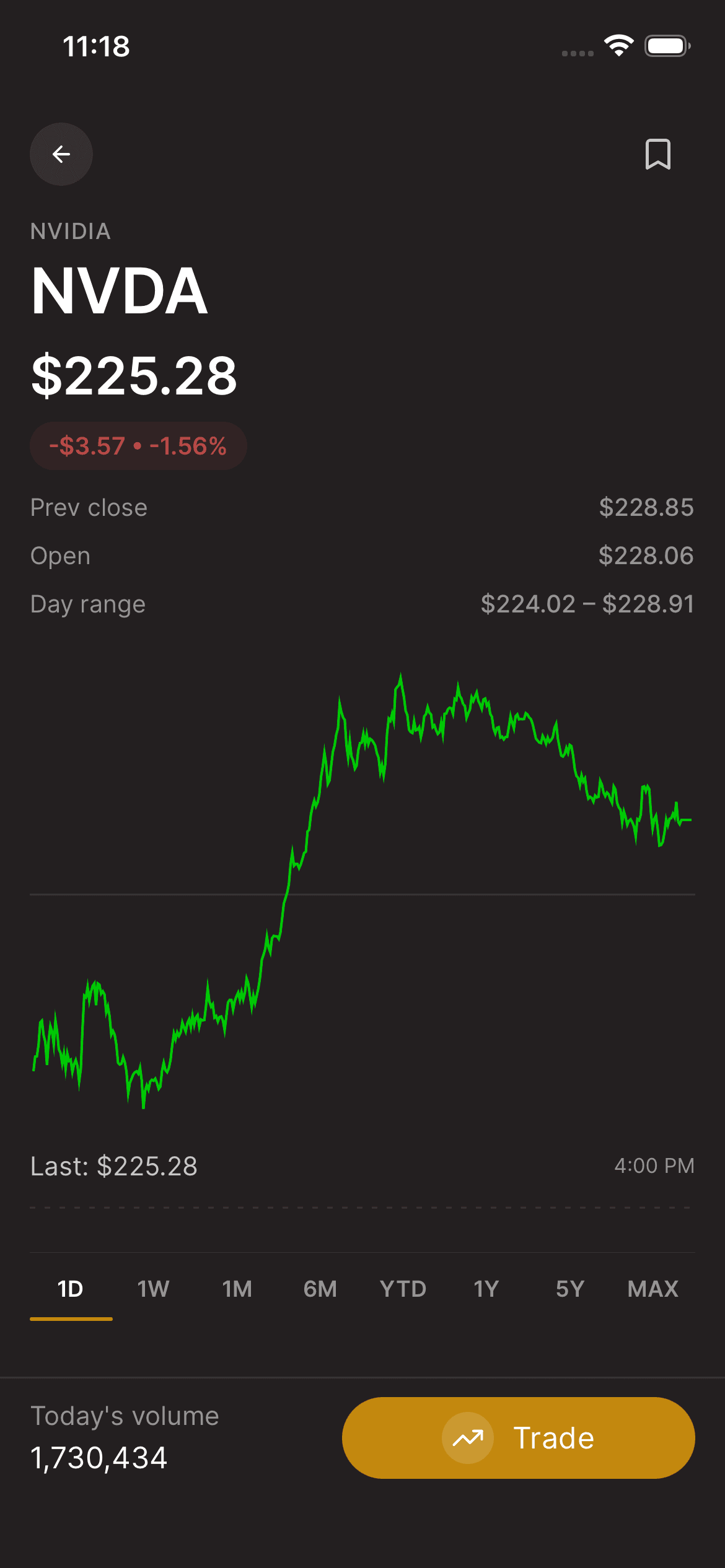Tap the Day range value row
The width and height of the screenshot is (725, 1568).
[362, 604]
